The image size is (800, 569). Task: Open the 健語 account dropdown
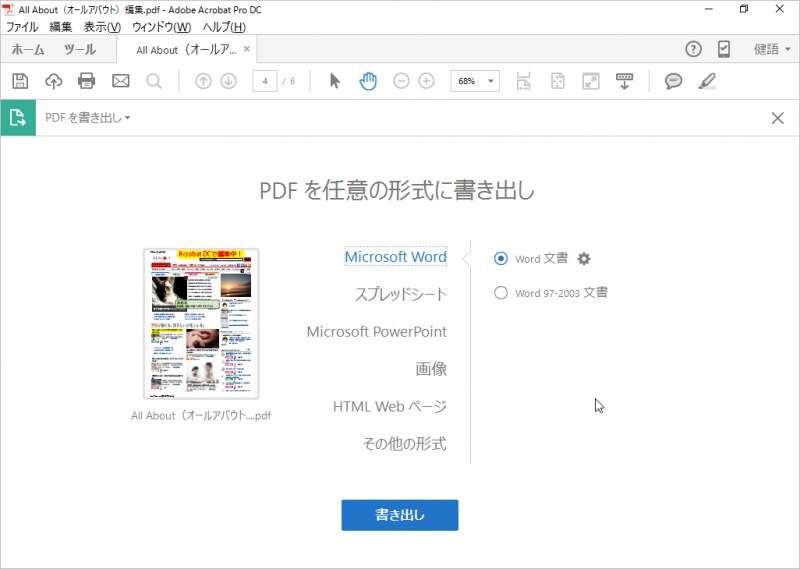coord(772,50)
